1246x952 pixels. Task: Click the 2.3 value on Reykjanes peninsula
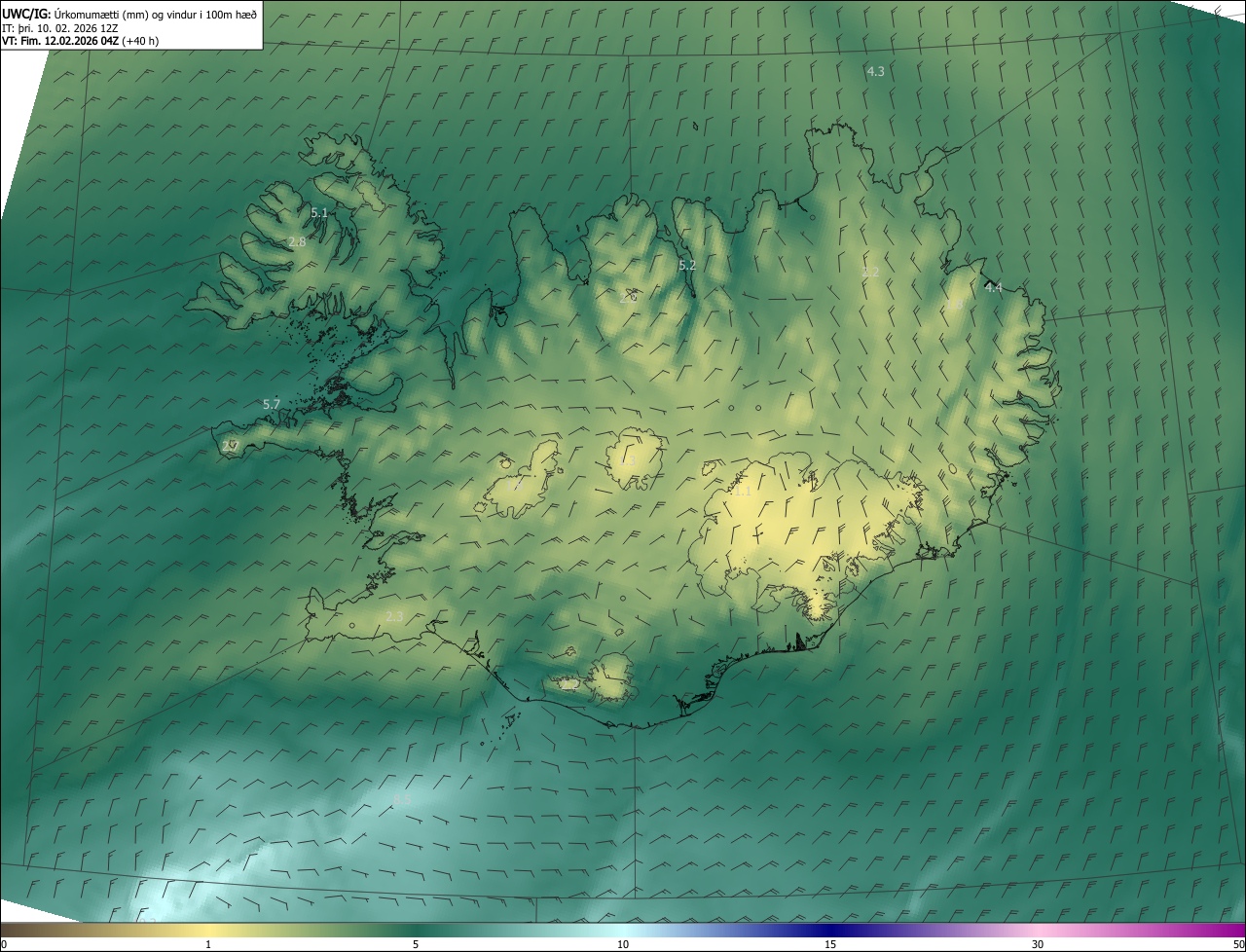click(394, 616)
